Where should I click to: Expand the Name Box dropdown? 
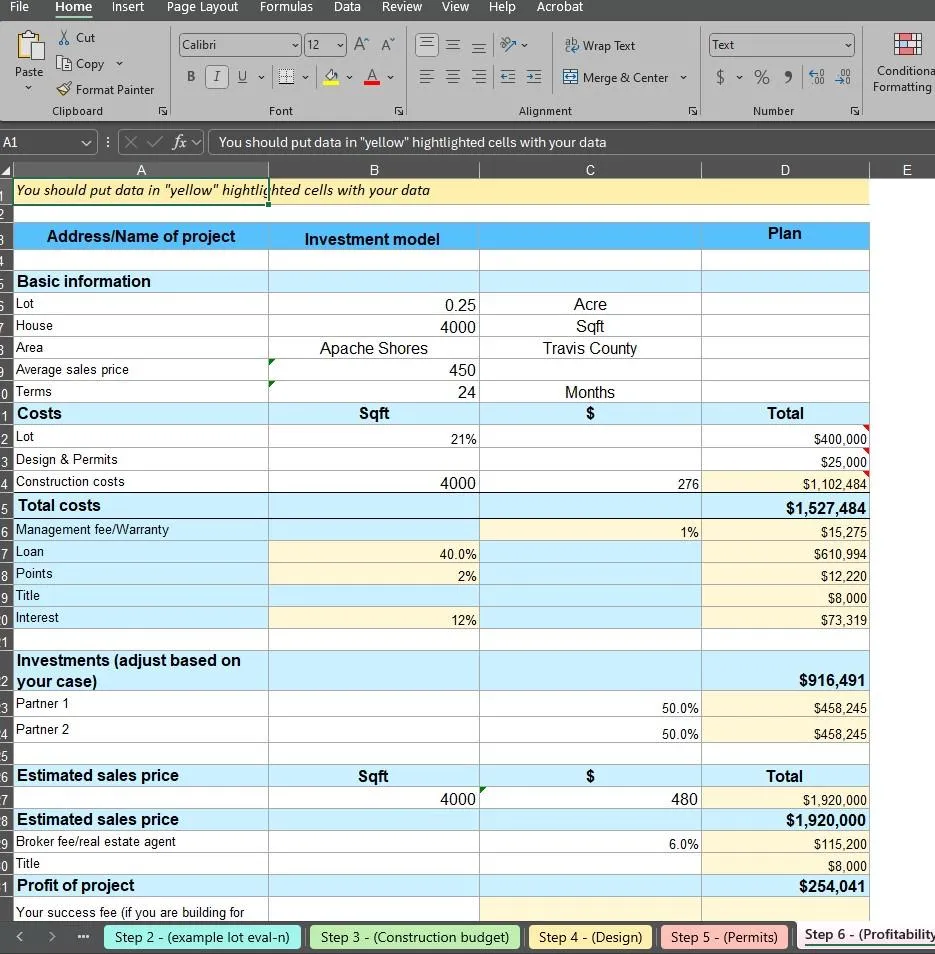pyautogui.click(x=86, y=143)
